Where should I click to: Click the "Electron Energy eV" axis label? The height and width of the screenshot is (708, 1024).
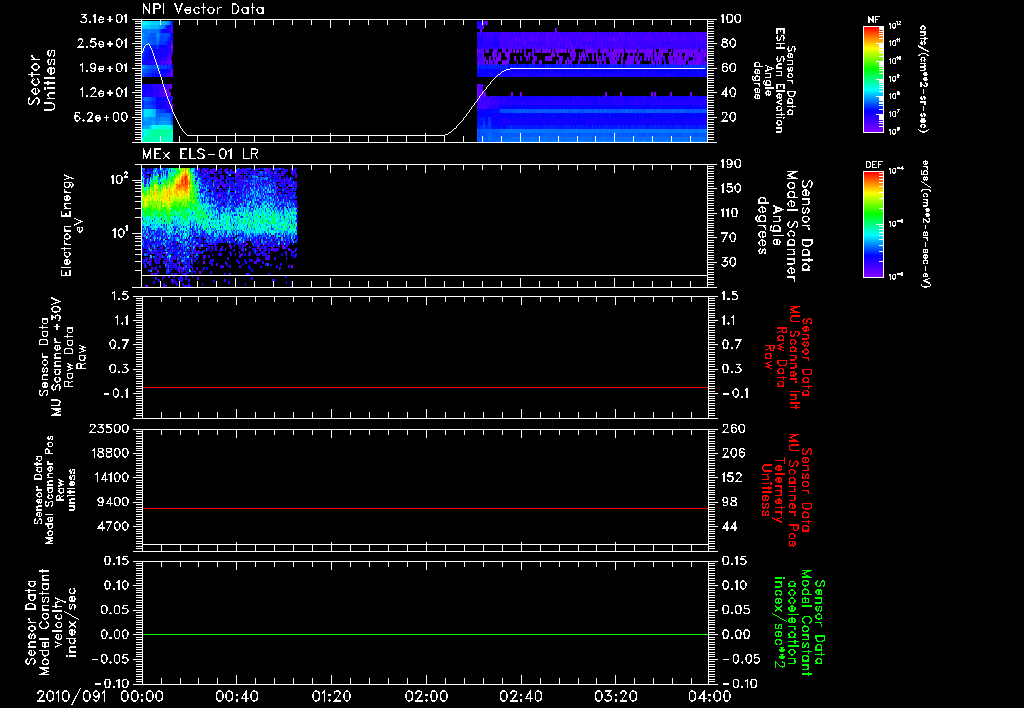click(72, 225)
